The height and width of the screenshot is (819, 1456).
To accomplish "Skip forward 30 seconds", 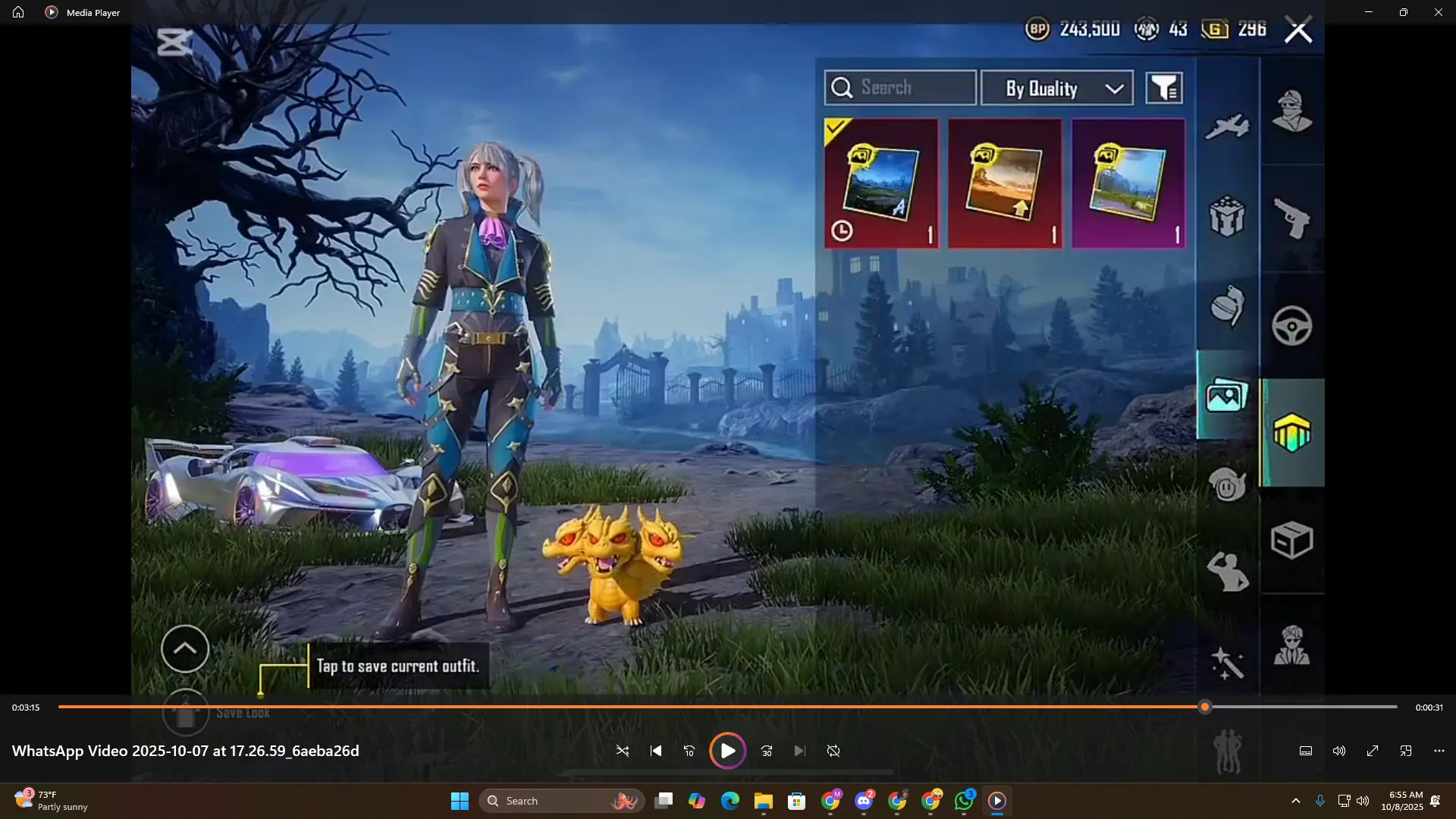I will [x=767, y=751].
